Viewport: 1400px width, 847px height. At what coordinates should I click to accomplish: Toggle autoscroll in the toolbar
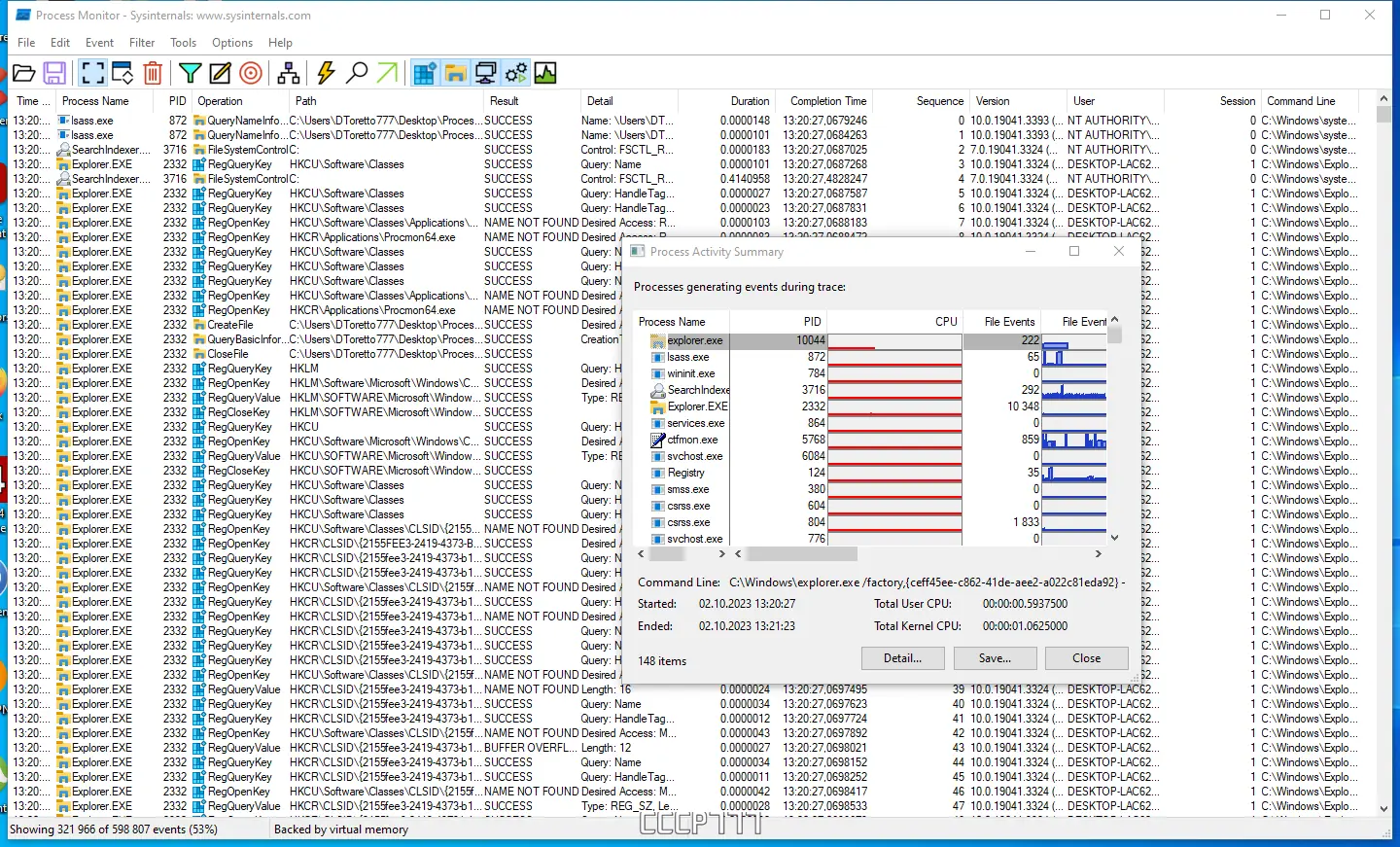click(122, 73)
